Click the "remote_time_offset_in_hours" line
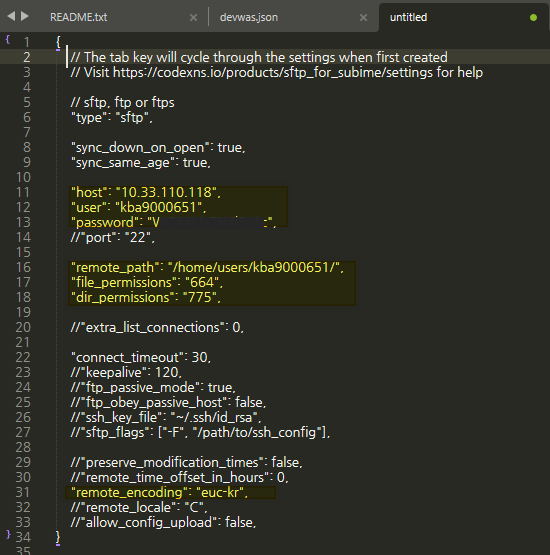Screen dimensions: 550x555 click(x=179, y=477)
